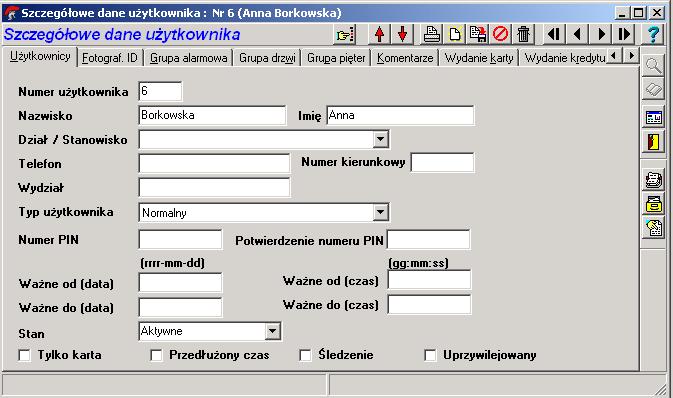Focus the Numer kierunkowy input field
The image size is (673, 398).
(443, 162)
